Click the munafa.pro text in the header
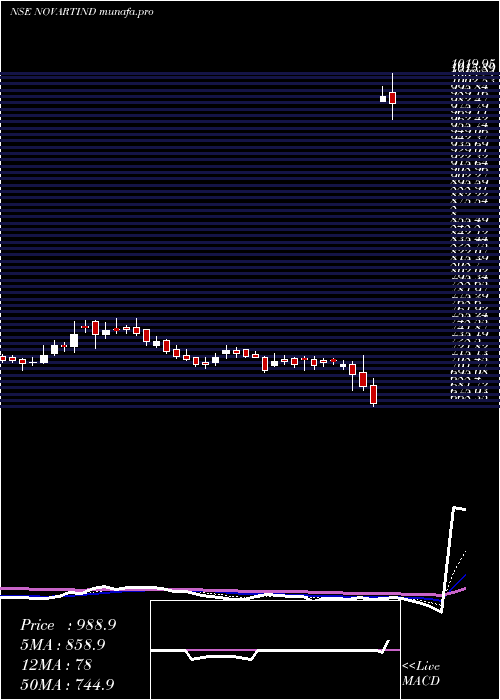 [126, 12]
